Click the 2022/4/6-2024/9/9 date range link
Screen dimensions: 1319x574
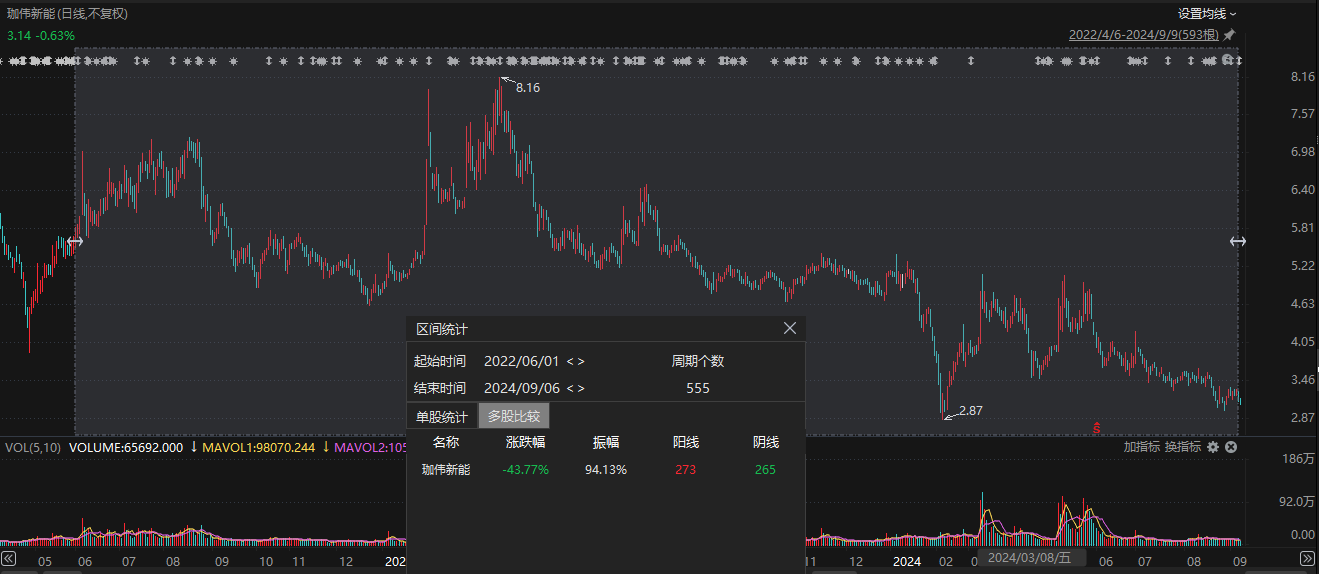pos(1143,34)
